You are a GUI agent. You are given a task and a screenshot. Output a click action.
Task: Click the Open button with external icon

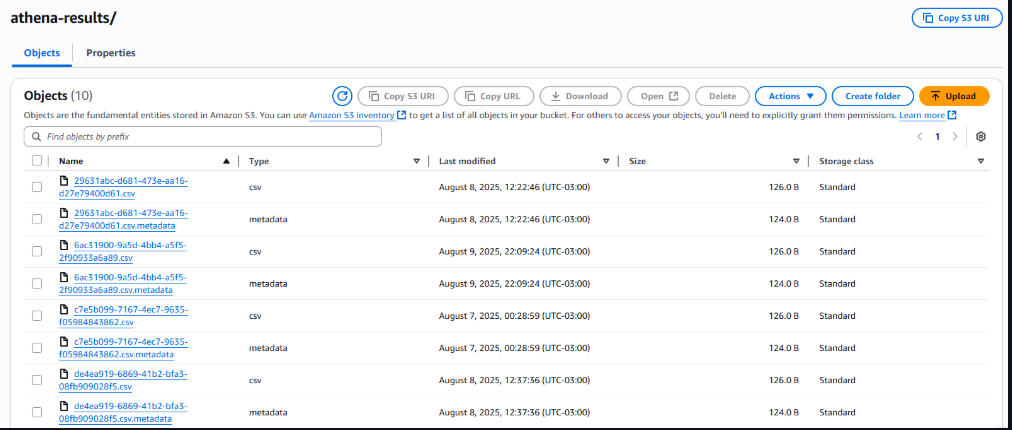click(659, 96)
